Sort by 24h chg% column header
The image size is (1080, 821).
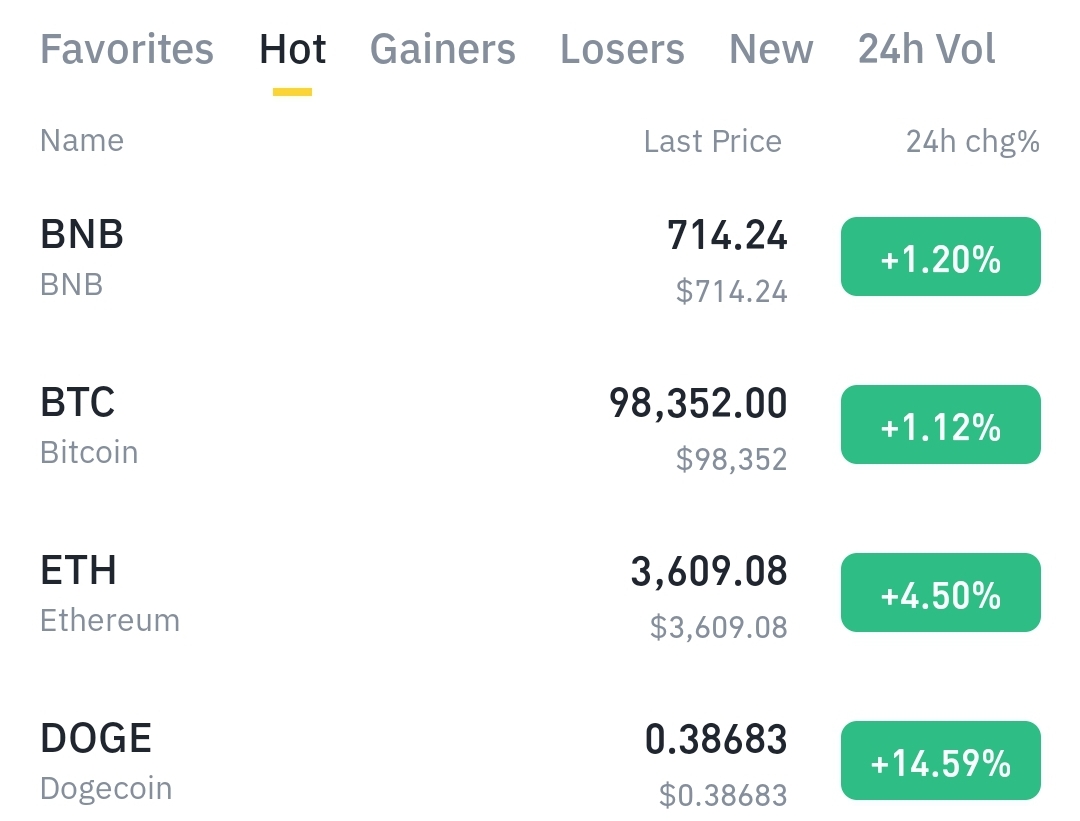click(x=972, y=142)
